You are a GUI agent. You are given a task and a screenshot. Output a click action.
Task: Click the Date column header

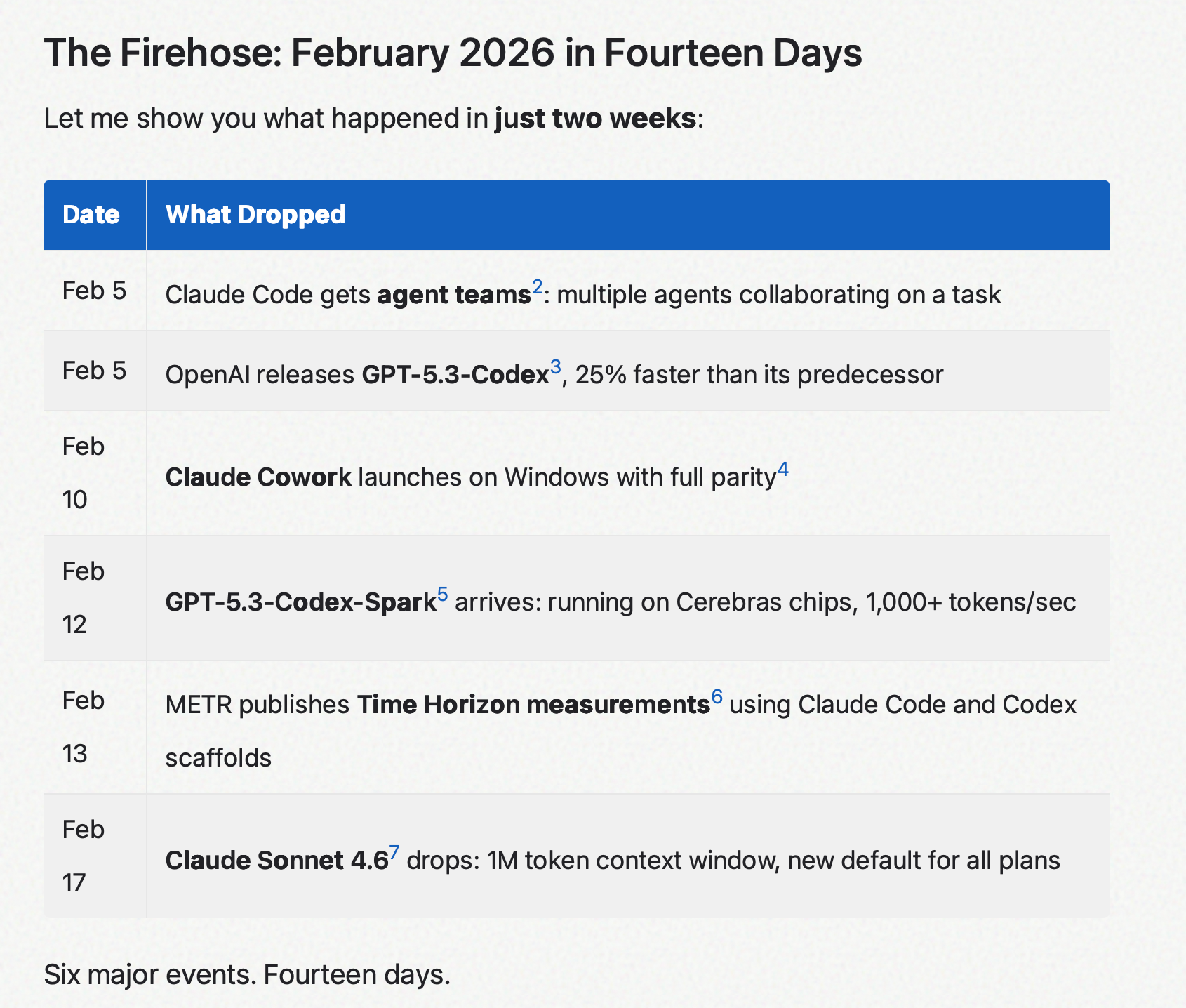click(x=91, y=215)
